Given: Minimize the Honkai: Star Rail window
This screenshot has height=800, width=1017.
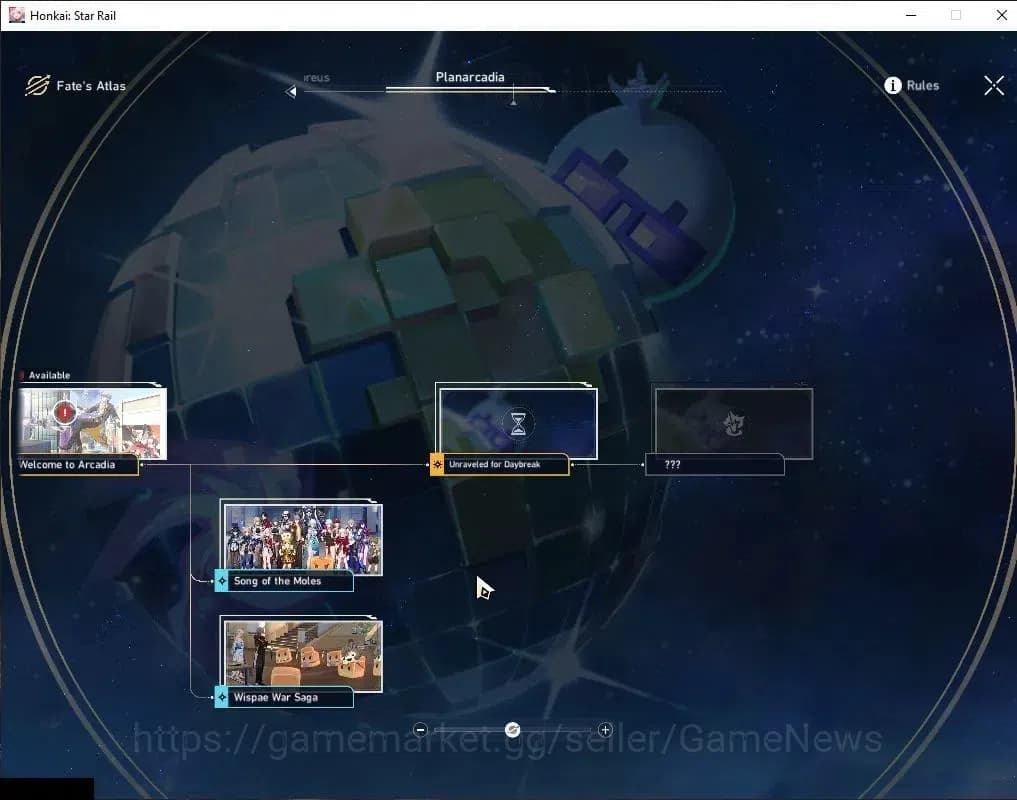Looking at the screenshot, I should [911, 15].
